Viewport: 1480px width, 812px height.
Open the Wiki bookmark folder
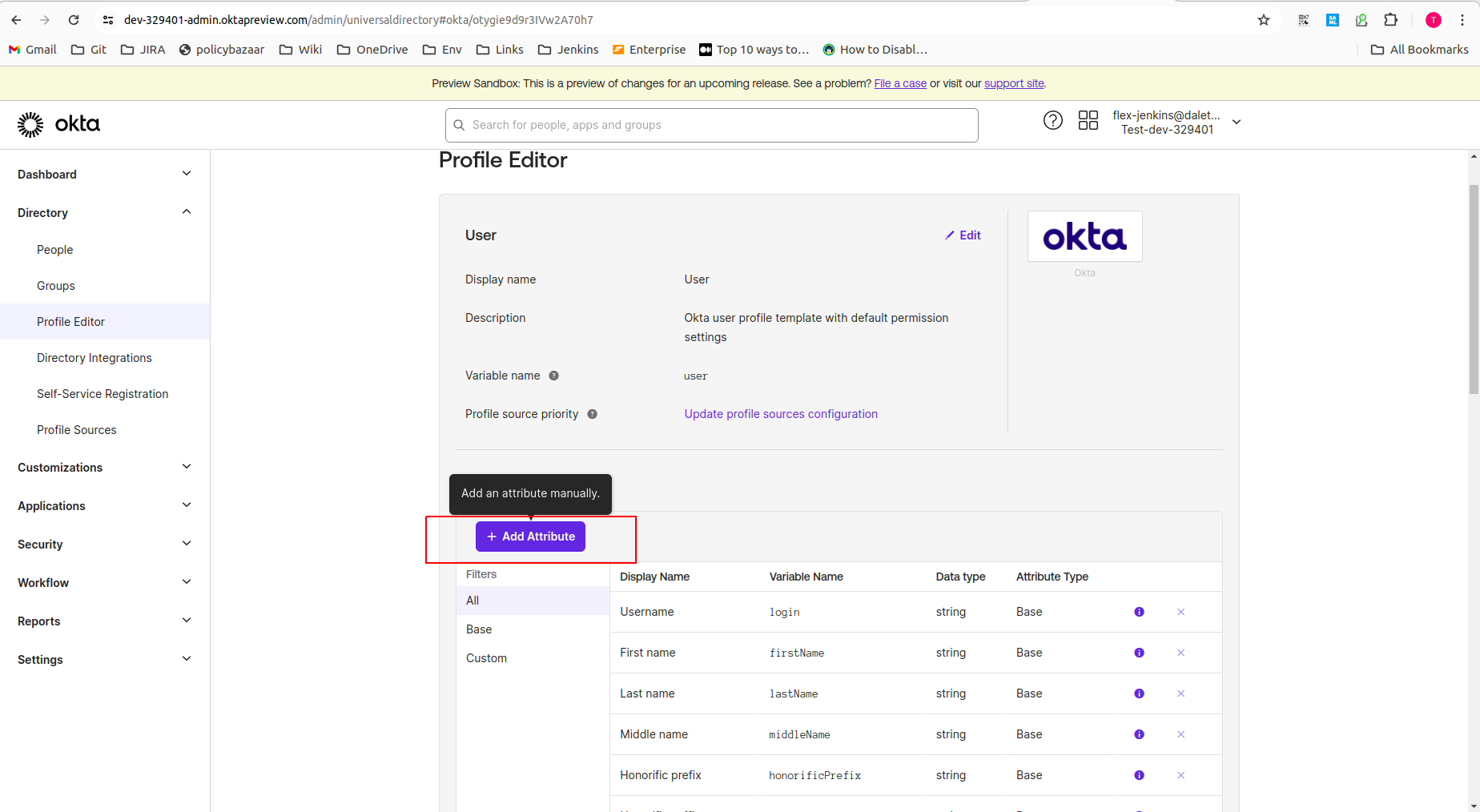(x=300, y=50)
